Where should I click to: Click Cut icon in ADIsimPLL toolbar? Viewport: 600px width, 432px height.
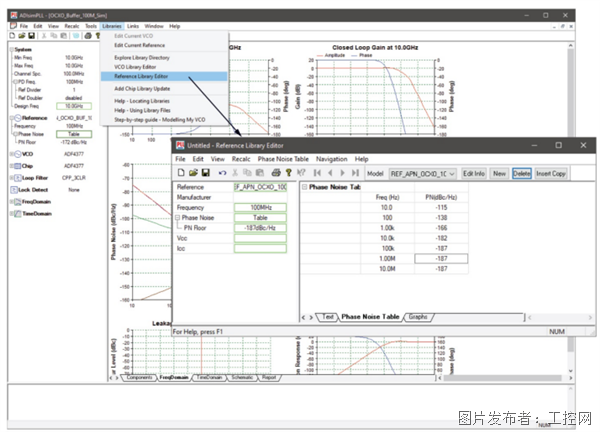click(x=44, y=36)
